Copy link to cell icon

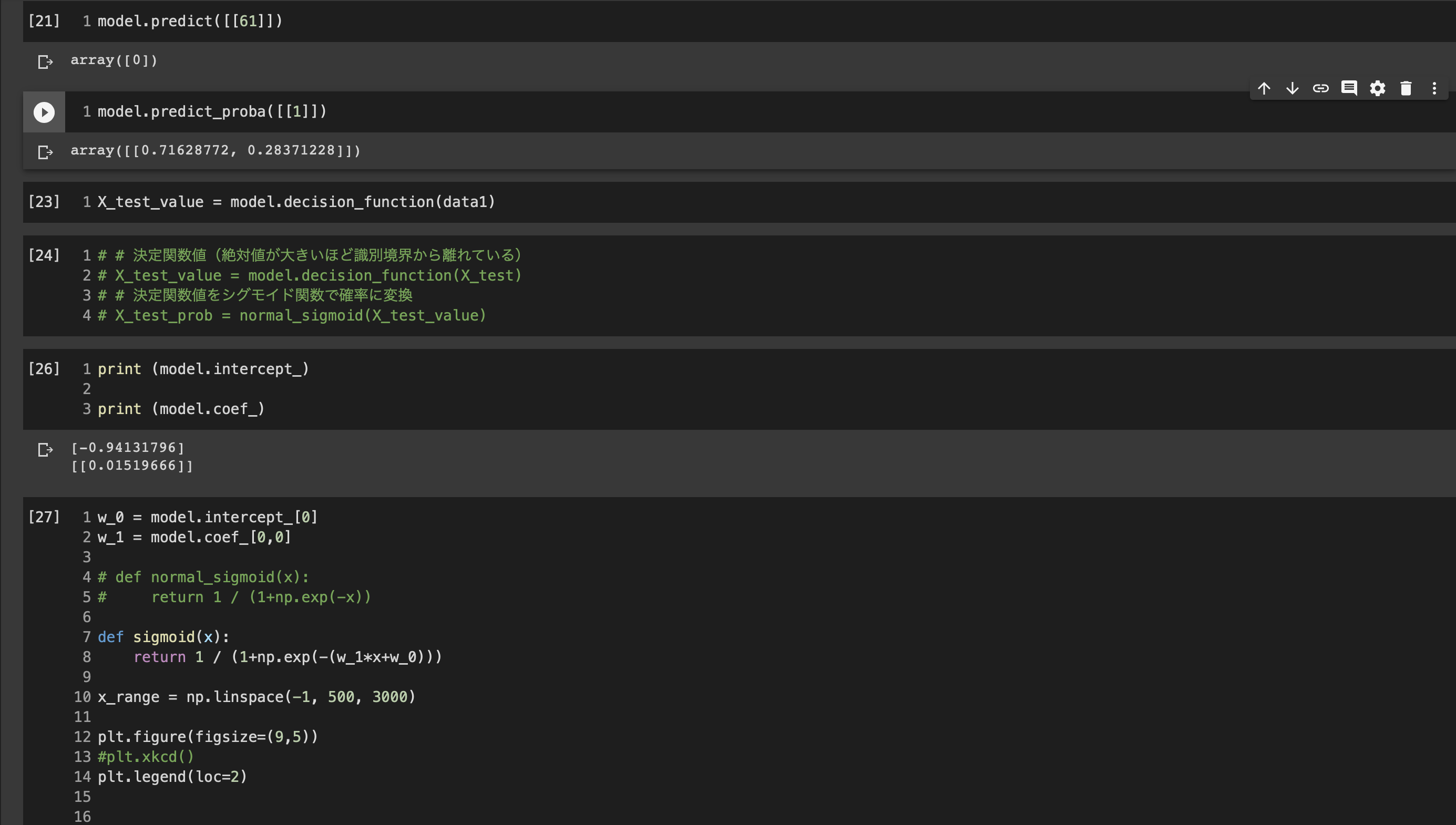(1320, 88)
